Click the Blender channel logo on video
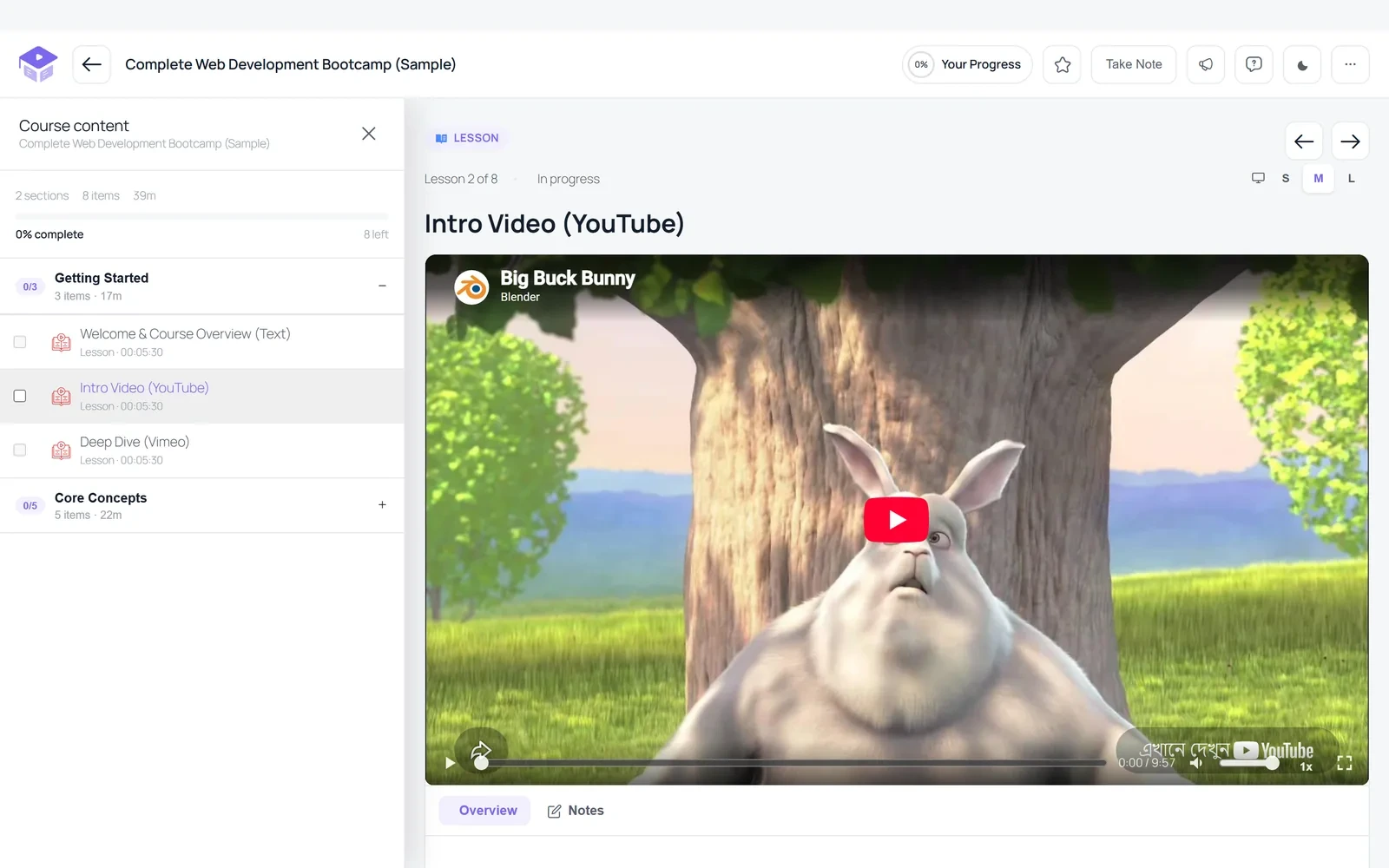Viewport: 1389px width, 868px height. [x=472, y=287]
